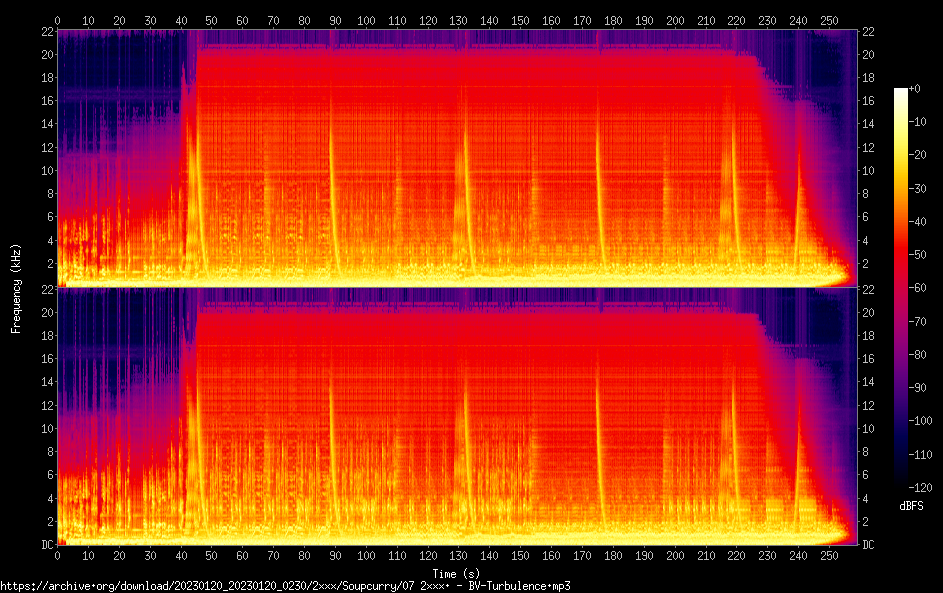Screen dimensions: 943x593
Task: Click the 90 tick on bottom time axis
Action: coord(335,555)
